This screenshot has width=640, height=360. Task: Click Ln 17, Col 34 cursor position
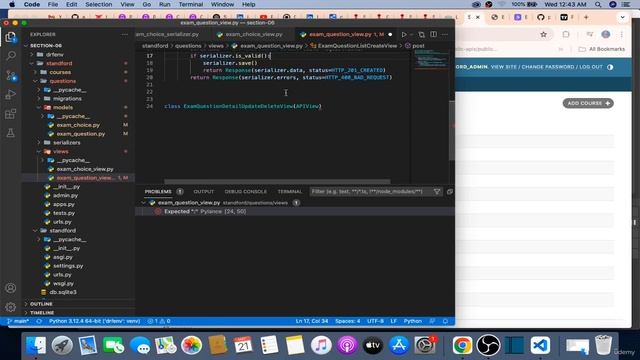[x=312, y=321]
